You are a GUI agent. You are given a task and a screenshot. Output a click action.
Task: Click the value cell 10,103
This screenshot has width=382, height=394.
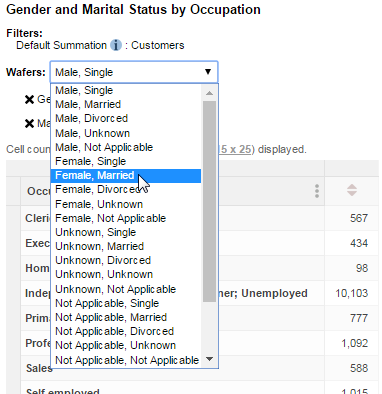(x=352, y=293)
